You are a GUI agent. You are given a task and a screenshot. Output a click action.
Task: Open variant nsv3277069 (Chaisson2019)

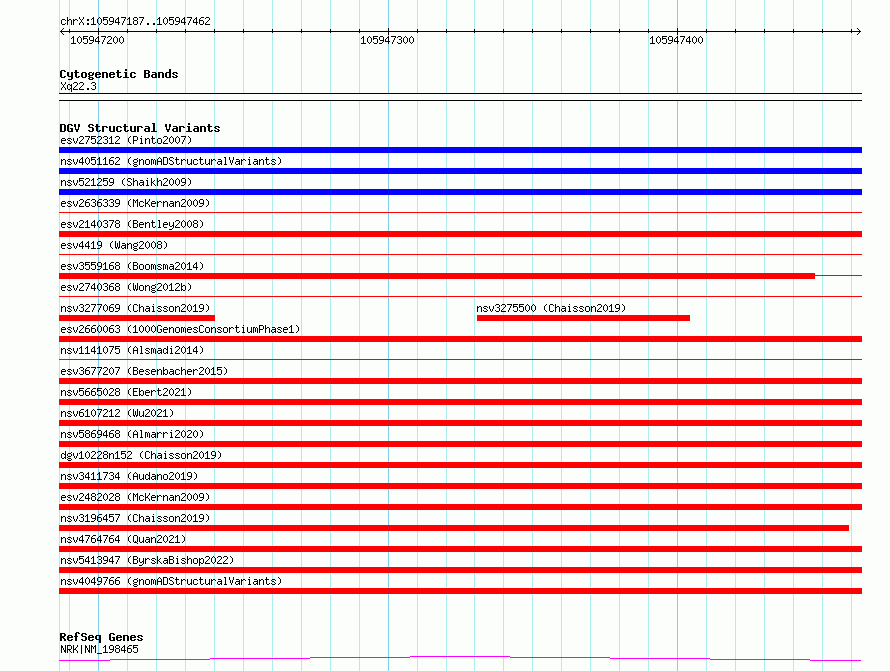tap(135, 308)
